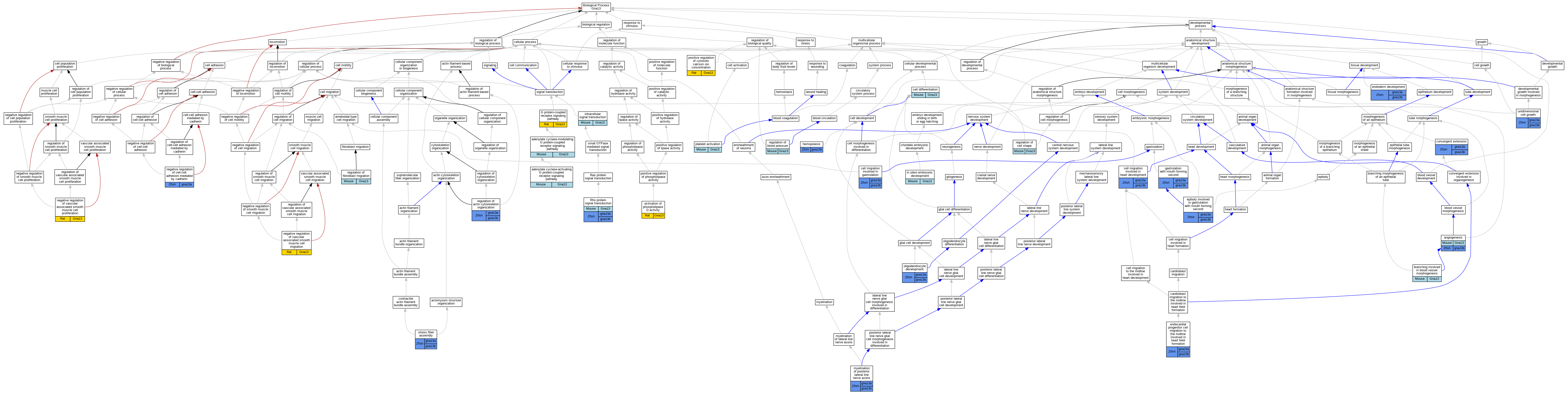Viewport: 1568px width, 394px height.
Task: Click the 'cellular process' node
Action: (525, 42)
